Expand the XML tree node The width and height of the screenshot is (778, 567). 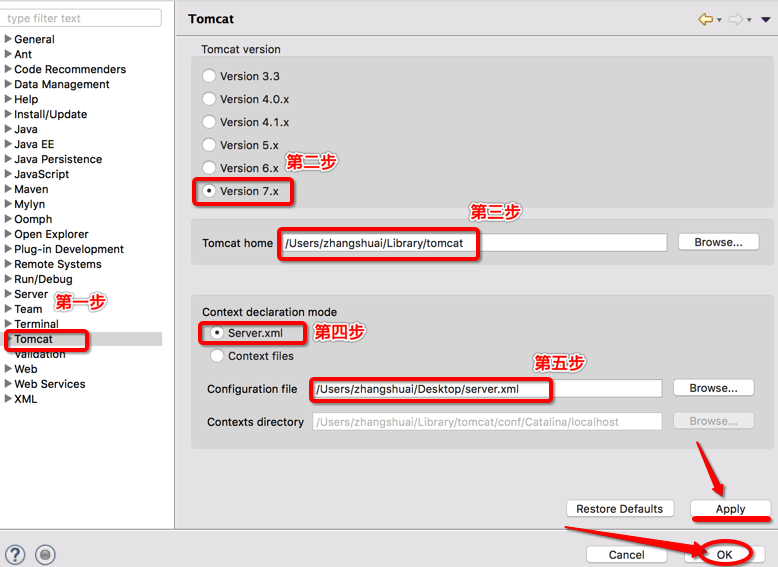8,398
